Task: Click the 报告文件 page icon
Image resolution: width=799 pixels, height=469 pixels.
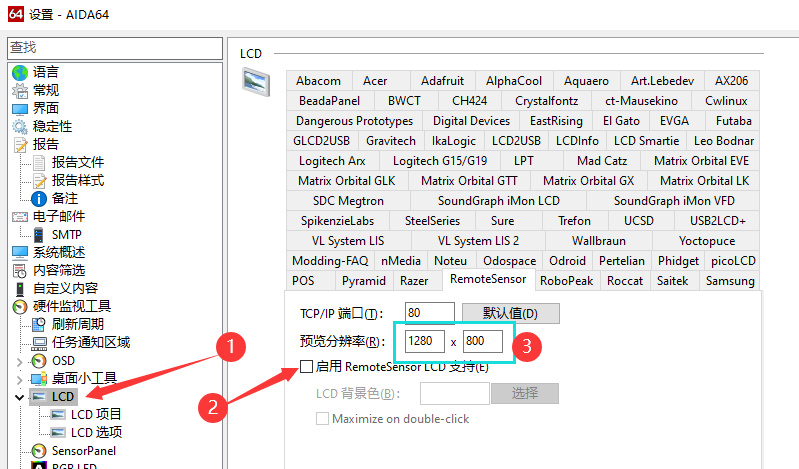Action: click(39, 163)
